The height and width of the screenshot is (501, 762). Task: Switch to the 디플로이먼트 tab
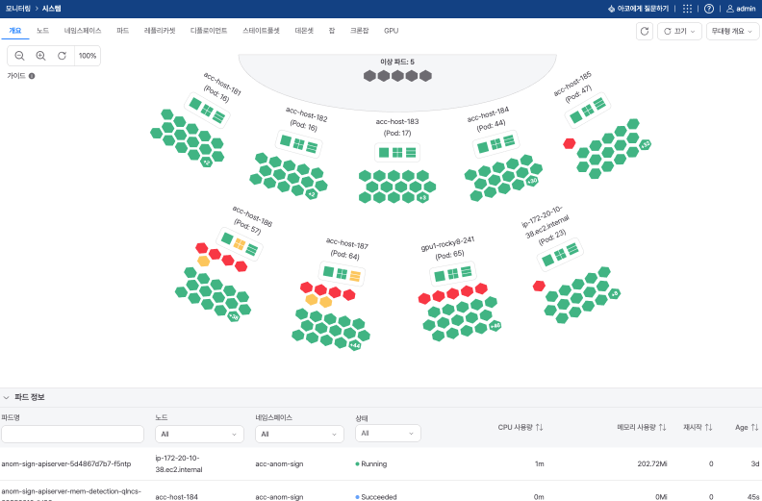click(x=208, y=31)
